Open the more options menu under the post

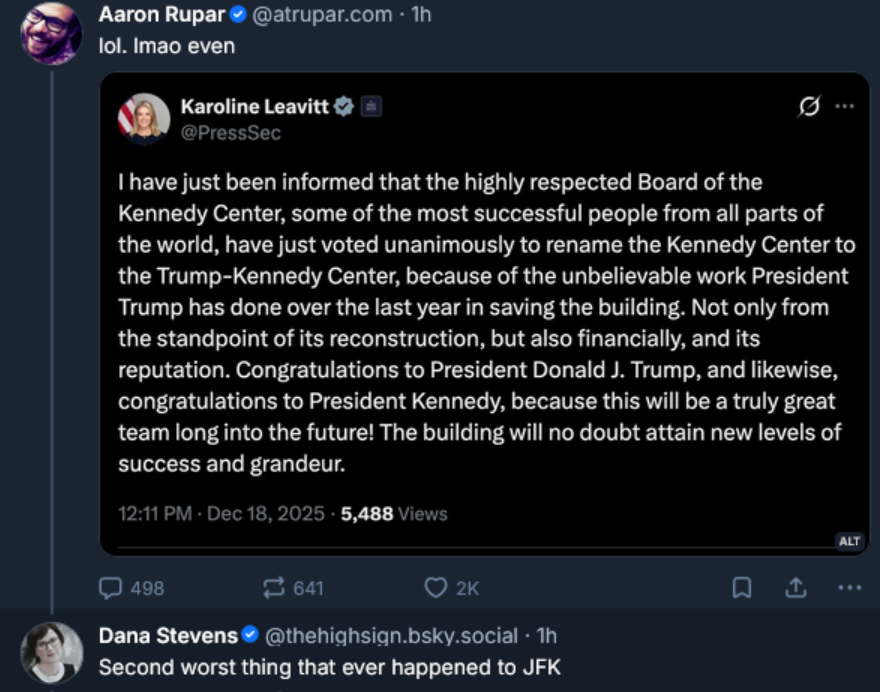pyautogui.click(x=849, y=588)
